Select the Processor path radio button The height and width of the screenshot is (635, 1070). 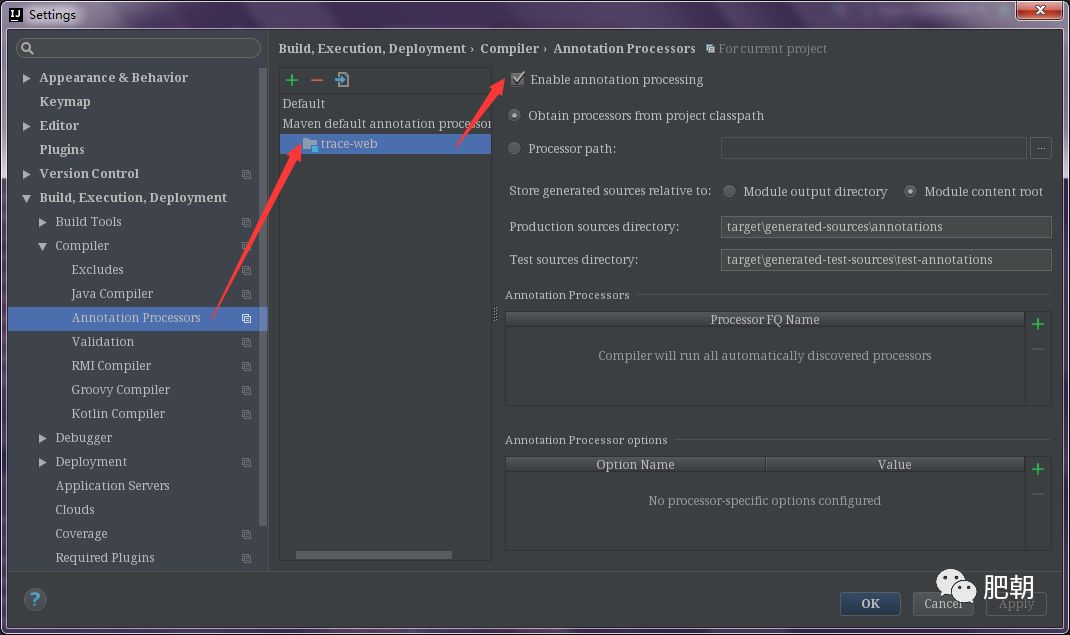coord(515,148)
